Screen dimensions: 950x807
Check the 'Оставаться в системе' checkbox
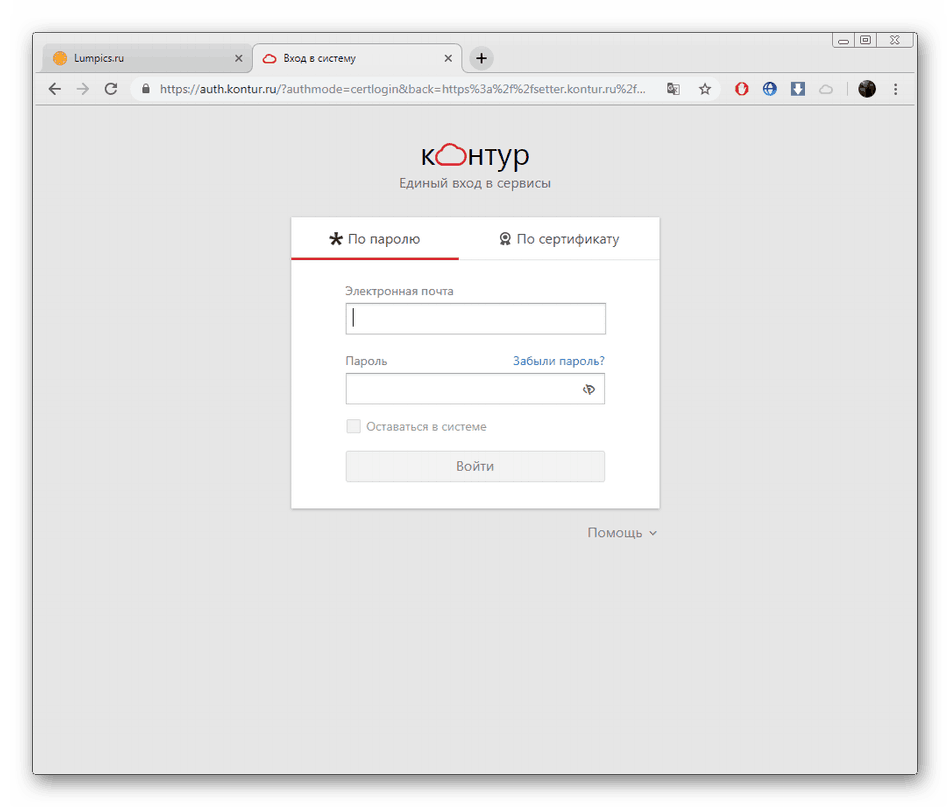pos(353,427)
